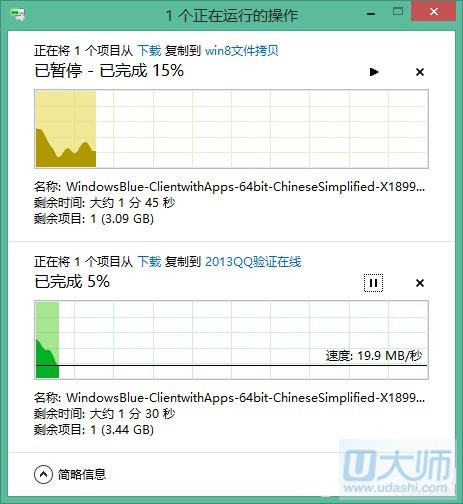Collapse details with the 简略信息 chevron
Viewport: 463px width, 504px height.
click(x=43, y=474)
